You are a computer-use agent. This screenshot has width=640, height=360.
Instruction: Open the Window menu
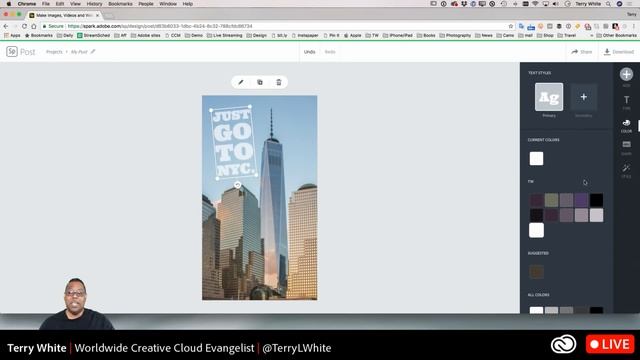(x=168, y=4)
